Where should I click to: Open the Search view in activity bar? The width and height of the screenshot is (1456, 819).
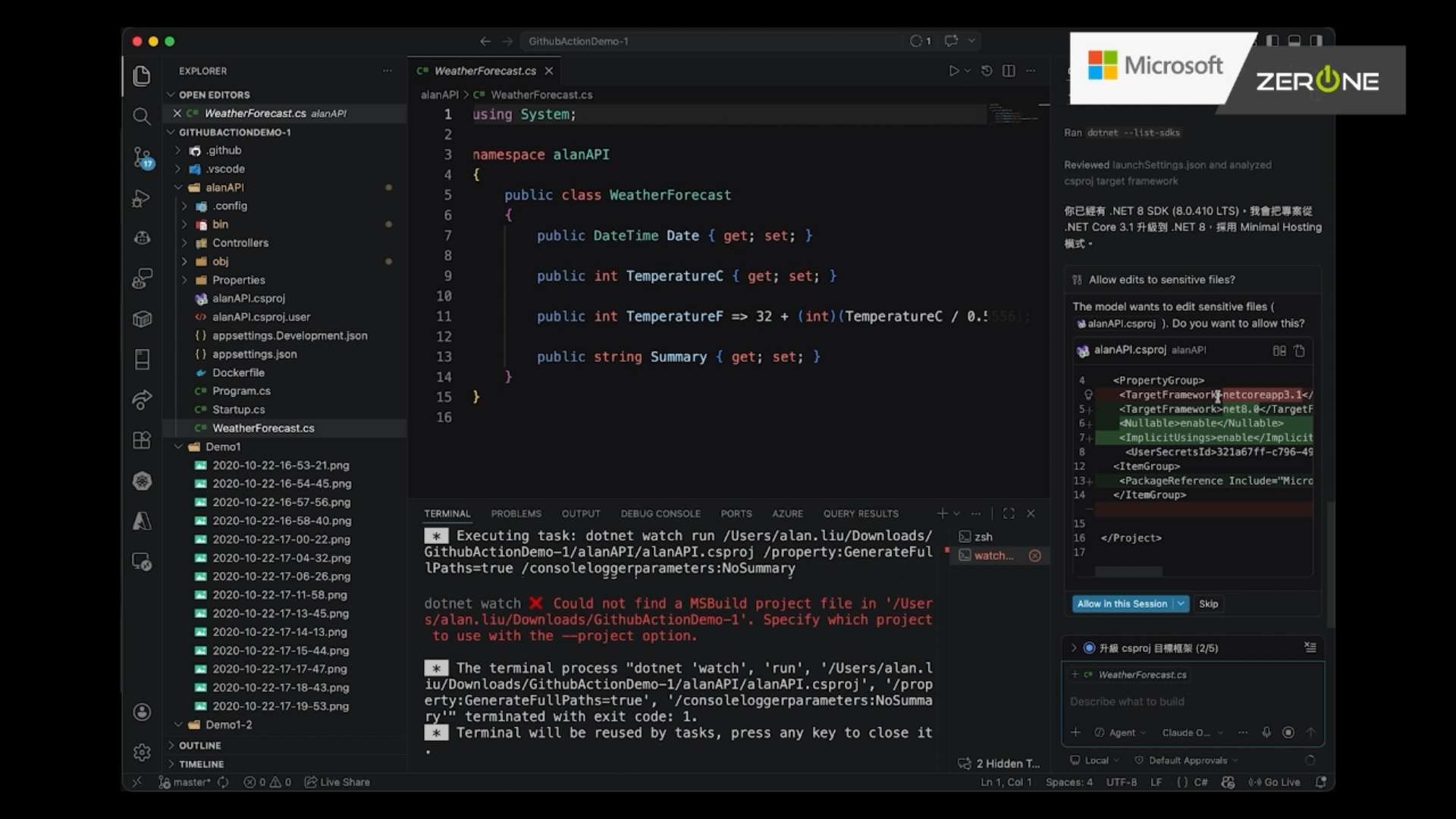141,116
